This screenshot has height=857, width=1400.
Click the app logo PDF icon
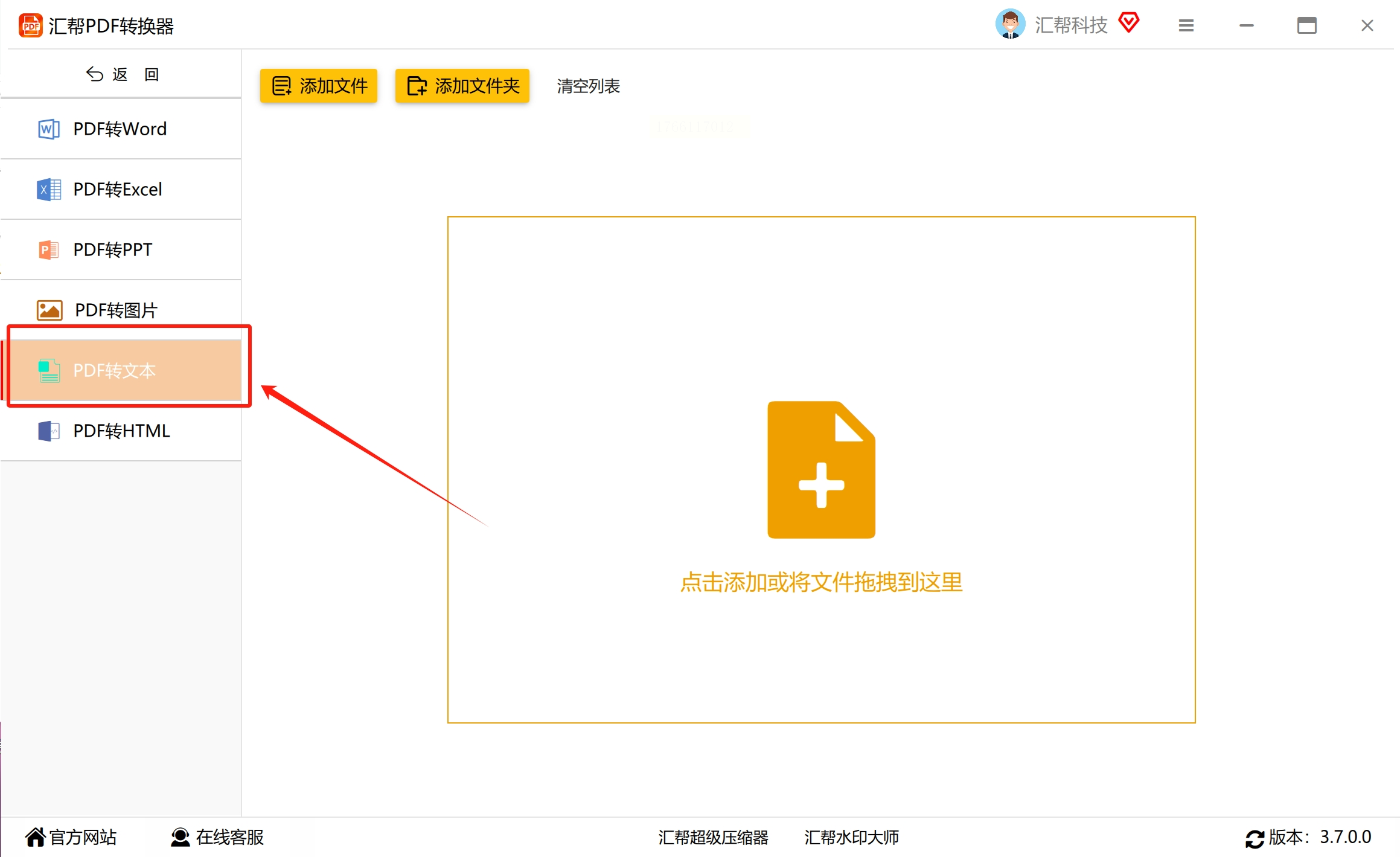pyautogui.click(x=30, y=25)
